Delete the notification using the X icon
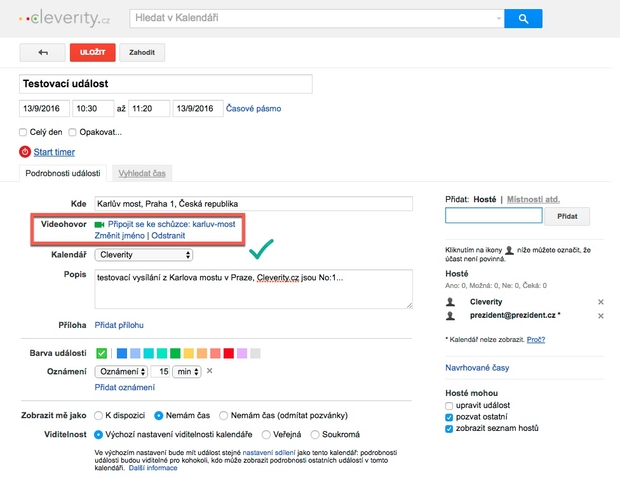The image size is (620, 487). click(x=209, y=371)
